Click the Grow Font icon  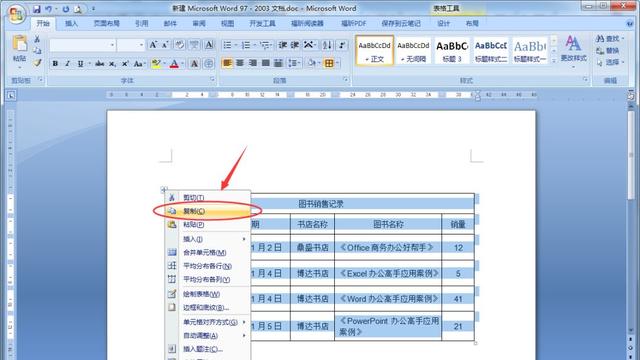click(153, 44)
